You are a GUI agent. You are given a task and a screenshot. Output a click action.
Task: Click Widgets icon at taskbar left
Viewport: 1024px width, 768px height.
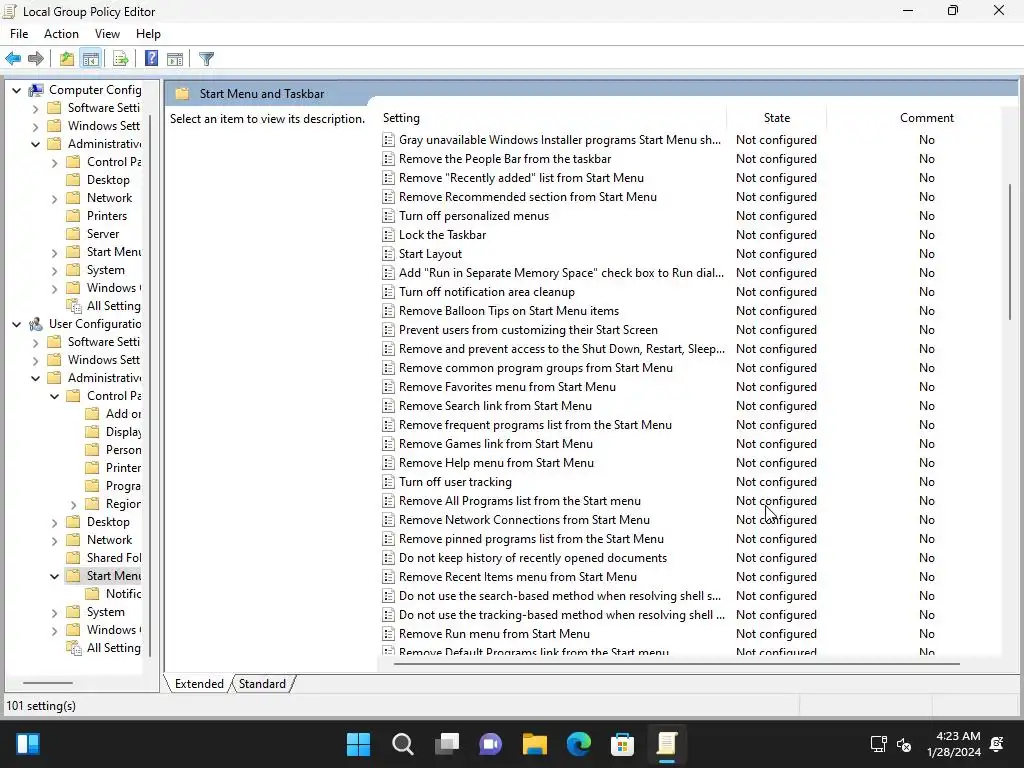(x=28, y=744)
